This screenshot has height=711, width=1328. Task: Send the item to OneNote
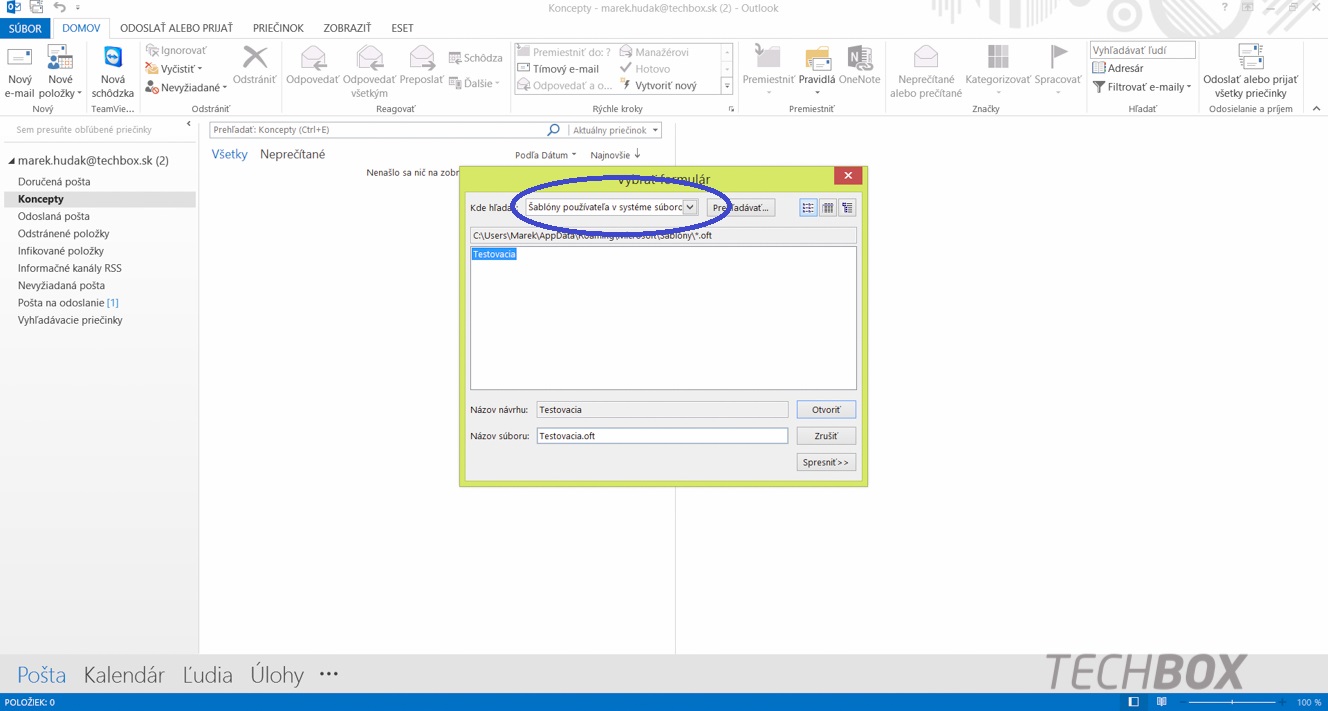pyautogui.click(x=860, y=66)
